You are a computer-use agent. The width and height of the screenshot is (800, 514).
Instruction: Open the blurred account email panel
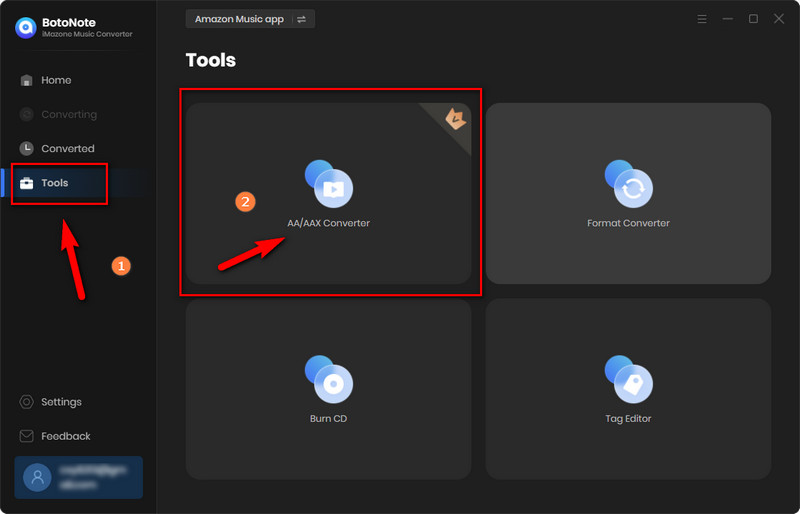point(79,477)
